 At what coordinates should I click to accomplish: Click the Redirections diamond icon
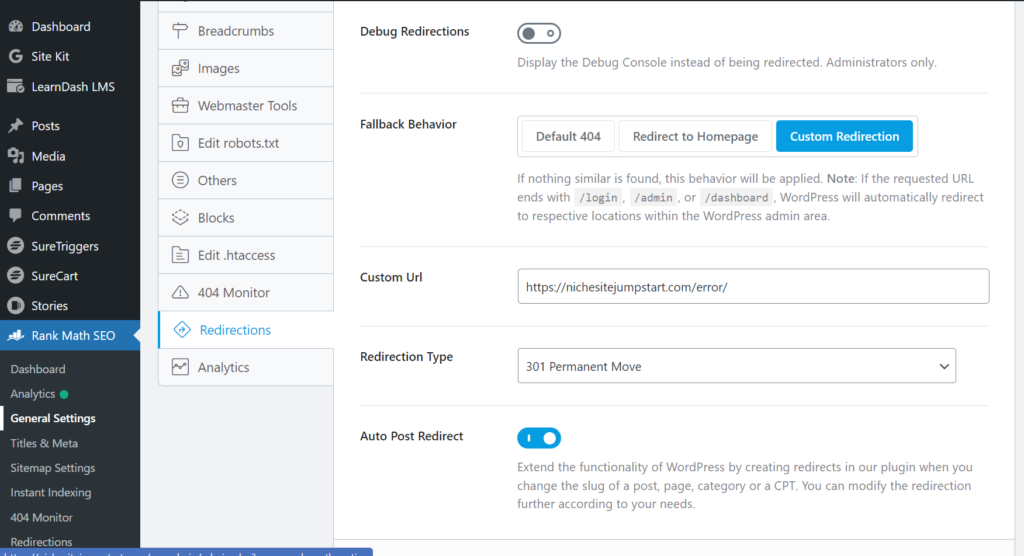tap(182, 329)
